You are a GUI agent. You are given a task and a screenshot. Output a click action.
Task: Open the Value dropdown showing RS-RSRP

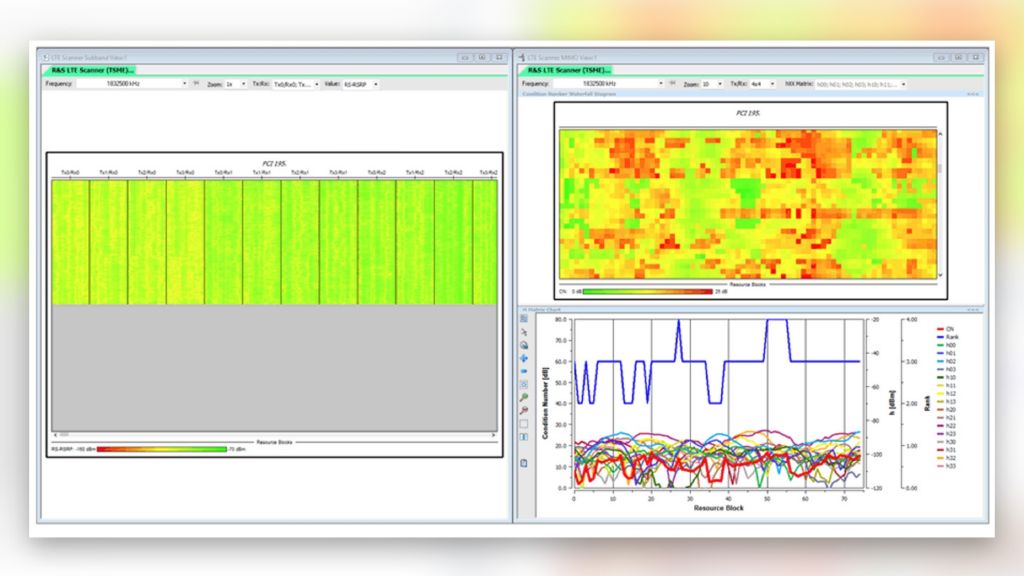[x=357, y=84]
